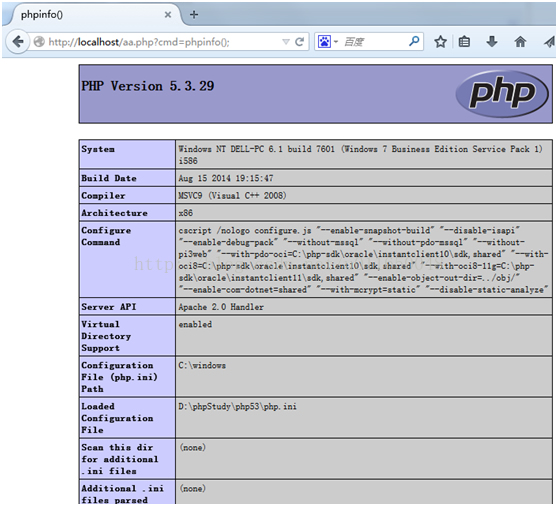This screenshot has width=558, height=506.
Task: Open the Baidu search engine selector
Action: [327, 42]
